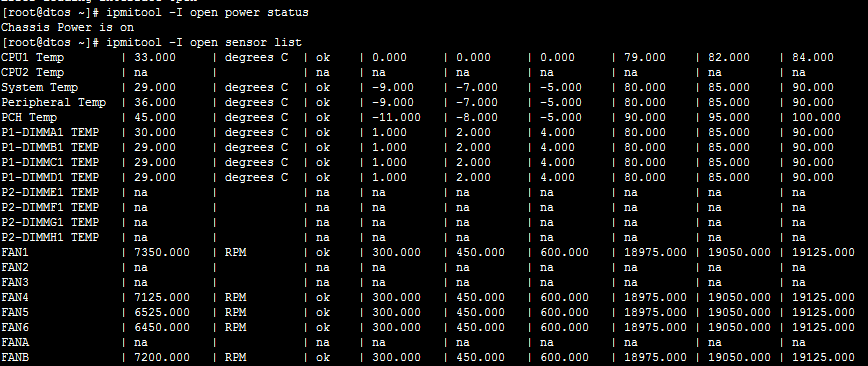Viewport: 868px width, 366px height.
Task: Click the 6450.000 reading for FAN6
Action: tap(162, 327)
